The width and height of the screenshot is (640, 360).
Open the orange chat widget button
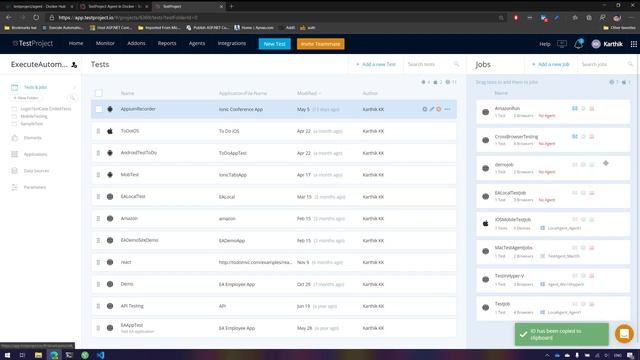tap(624, 334)
